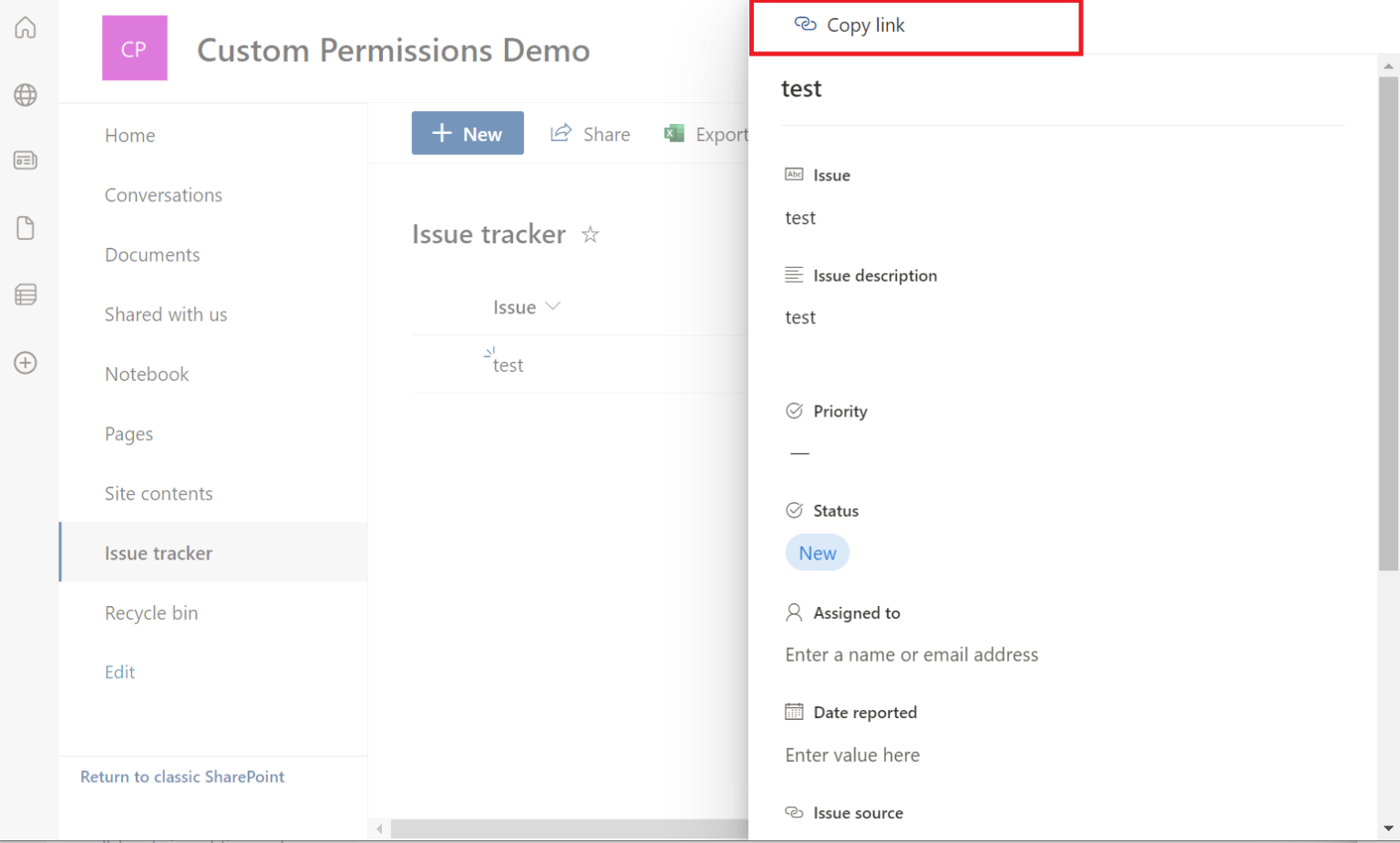Click the scrollbar down arrow in panel
This screenshot has height=843, width=1400.
[1388, 828]
